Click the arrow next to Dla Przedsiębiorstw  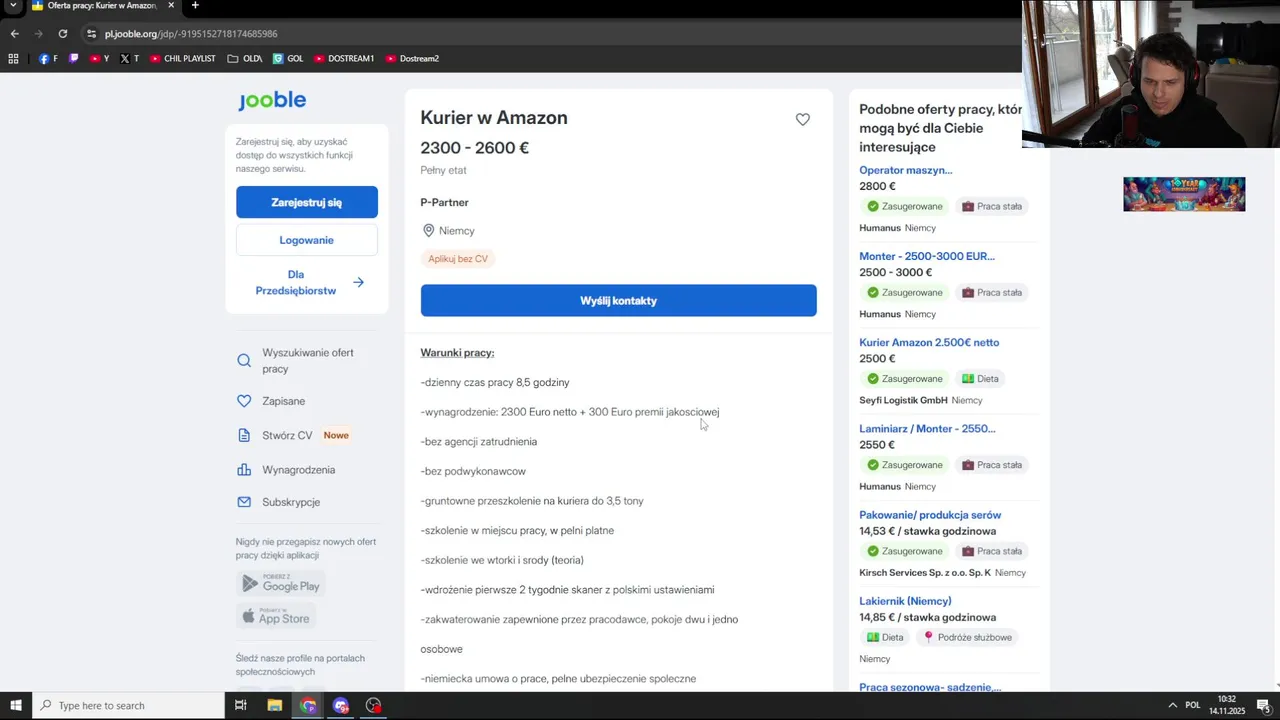358,283
